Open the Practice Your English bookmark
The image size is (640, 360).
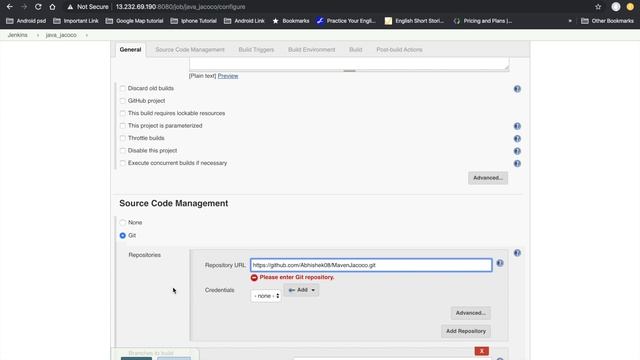[346, 21]
